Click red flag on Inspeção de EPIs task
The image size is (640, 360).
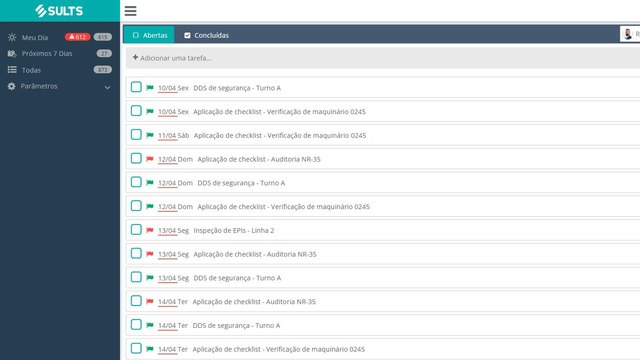150,230
